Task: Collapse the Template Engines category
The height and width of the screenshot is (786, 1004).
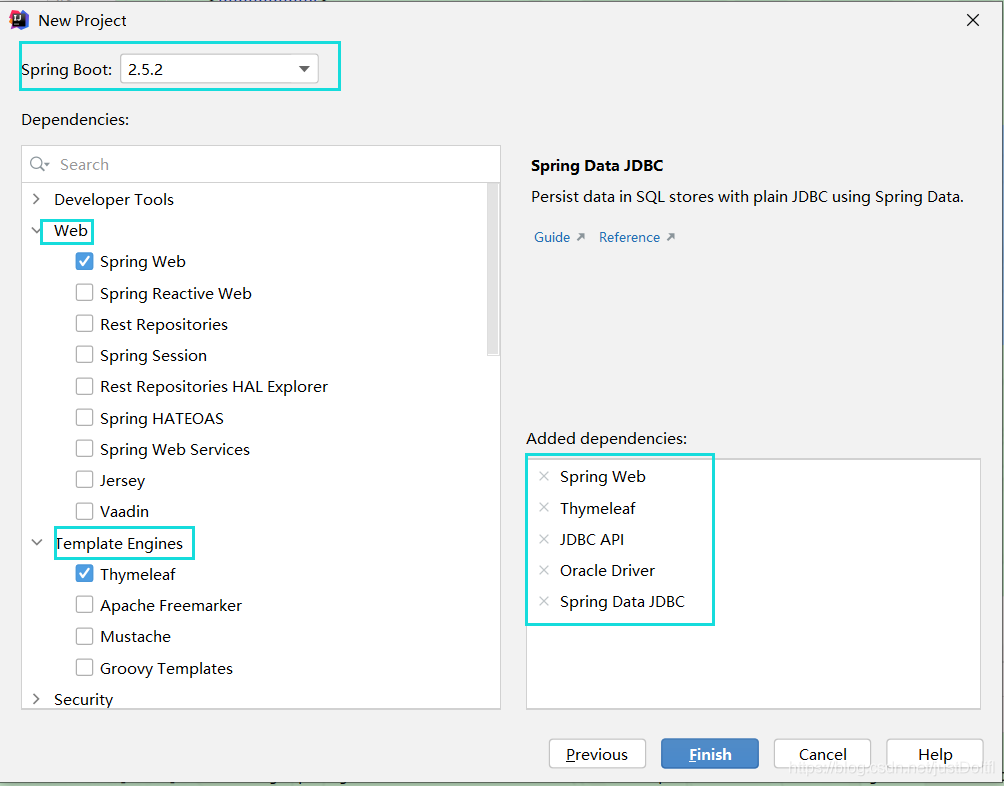Action: pyautogui.click(x=37, y=543)
